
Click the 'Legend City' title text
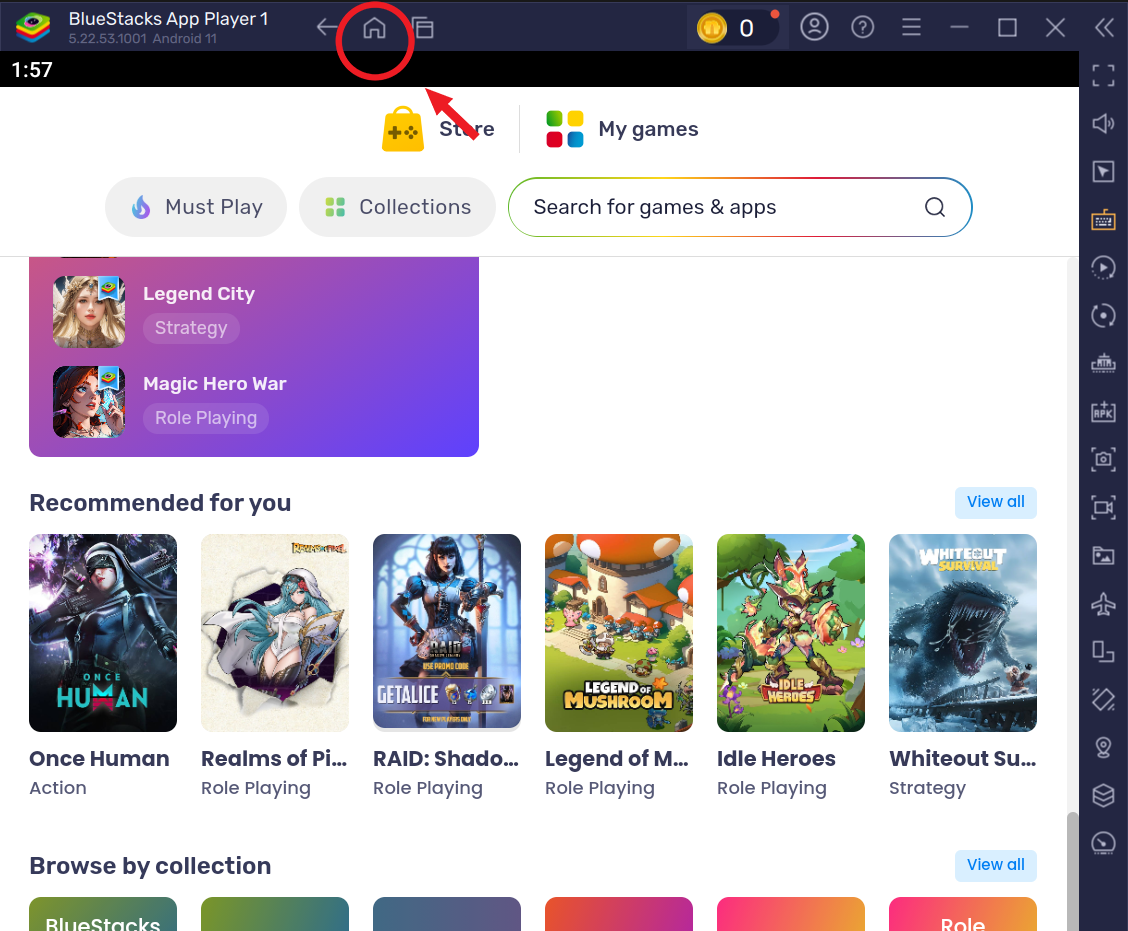tap(199, 294)
